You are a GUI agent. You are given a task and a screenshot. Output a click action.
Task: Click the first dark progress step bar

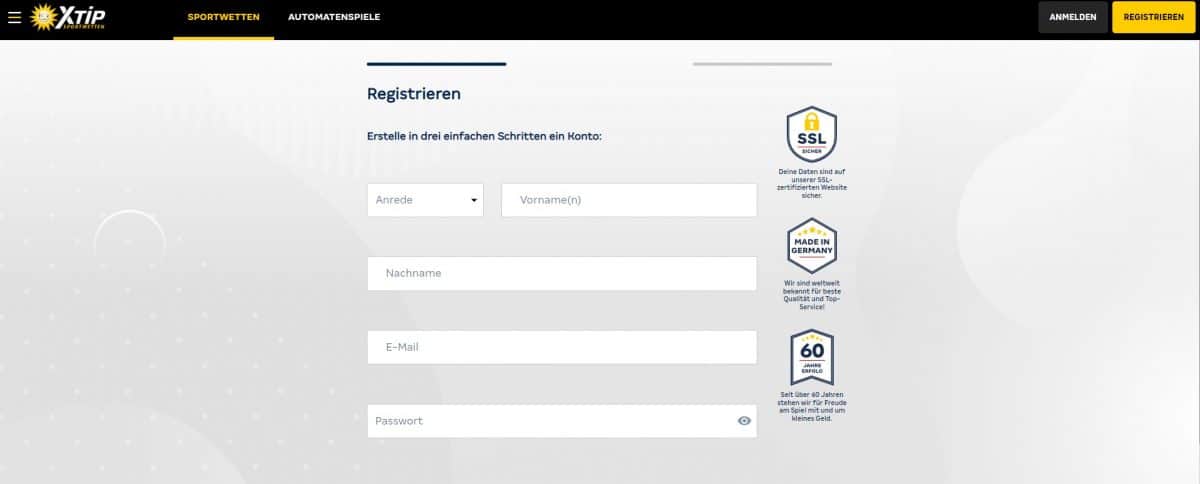click(436, 63)
